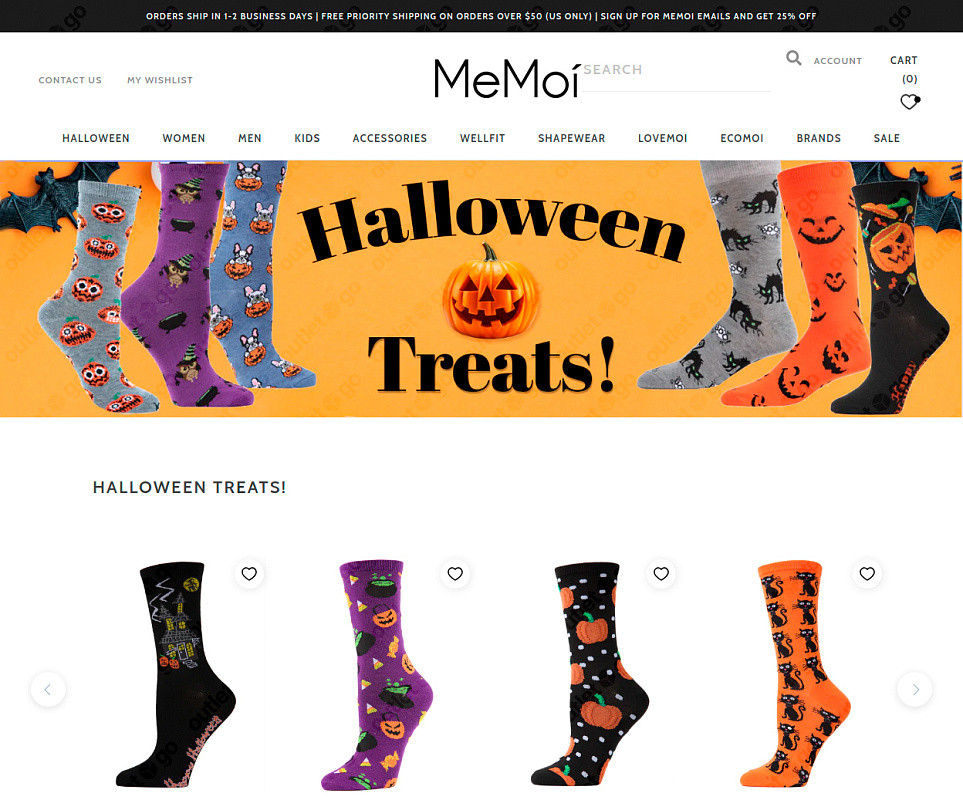
Task: Show previous products with left carousel arrow
Action: (x=48, y=689)
